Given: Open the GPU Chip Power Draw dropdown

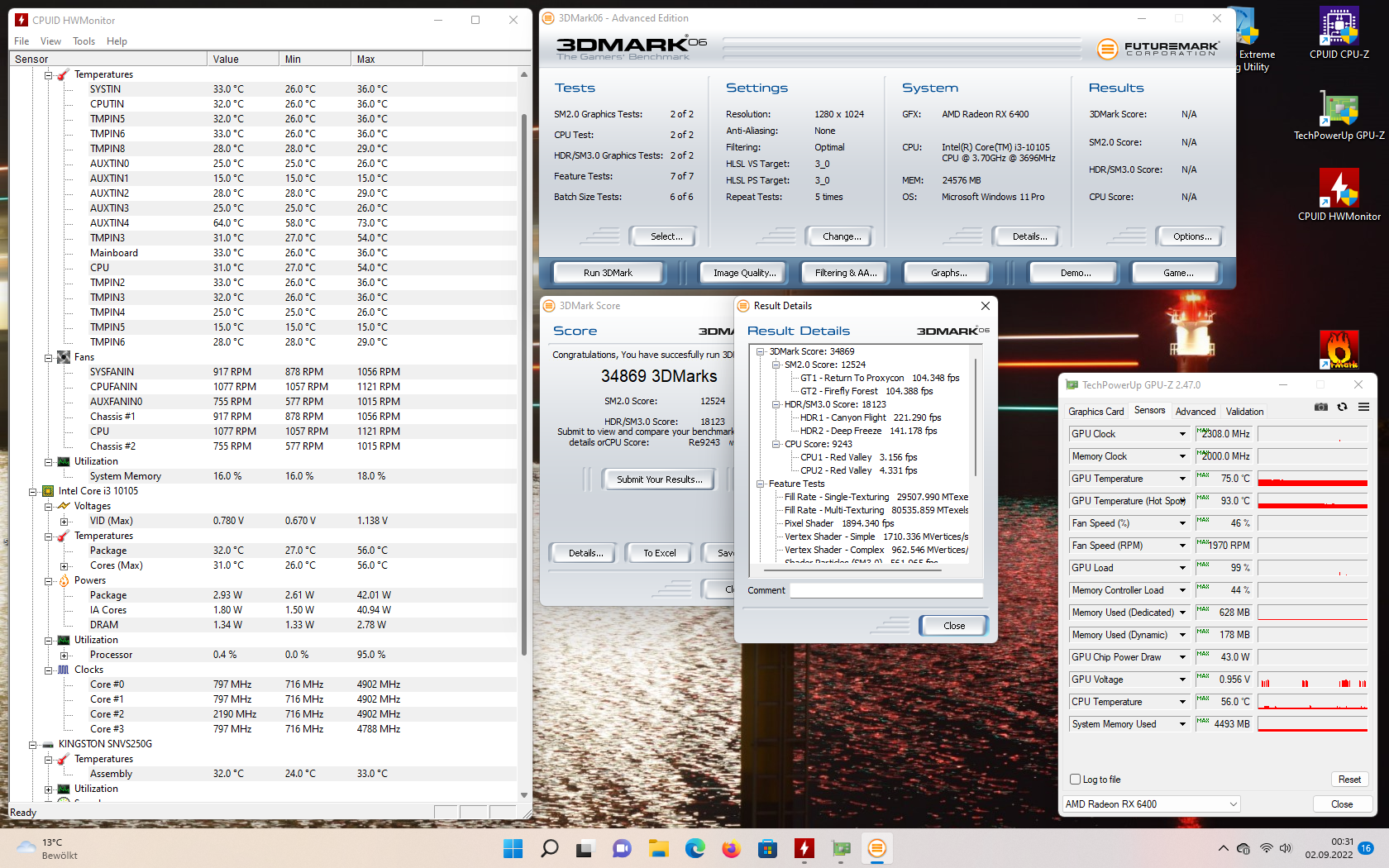Looking at the screenshot, I should (1182, 657).
